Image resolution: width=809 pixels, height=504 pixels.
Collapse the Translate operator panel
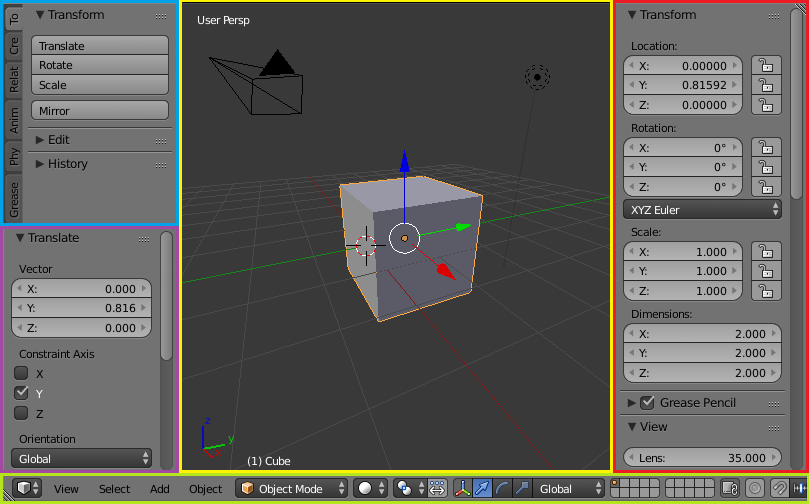pyautogui.click(x=20, y=238)
